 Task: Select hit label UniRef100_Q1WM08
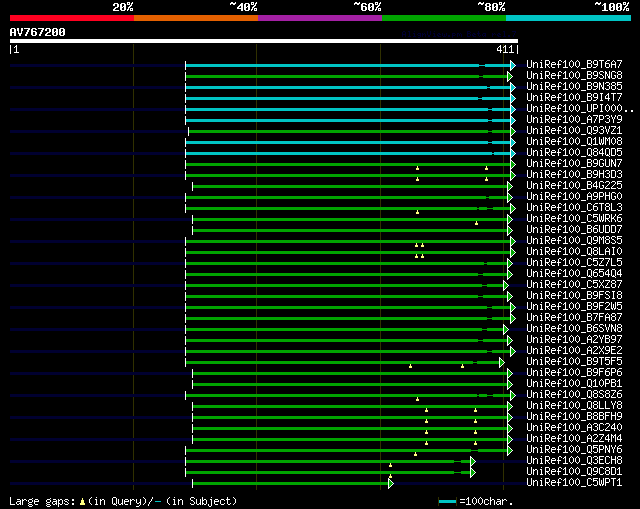click(574, 142)
